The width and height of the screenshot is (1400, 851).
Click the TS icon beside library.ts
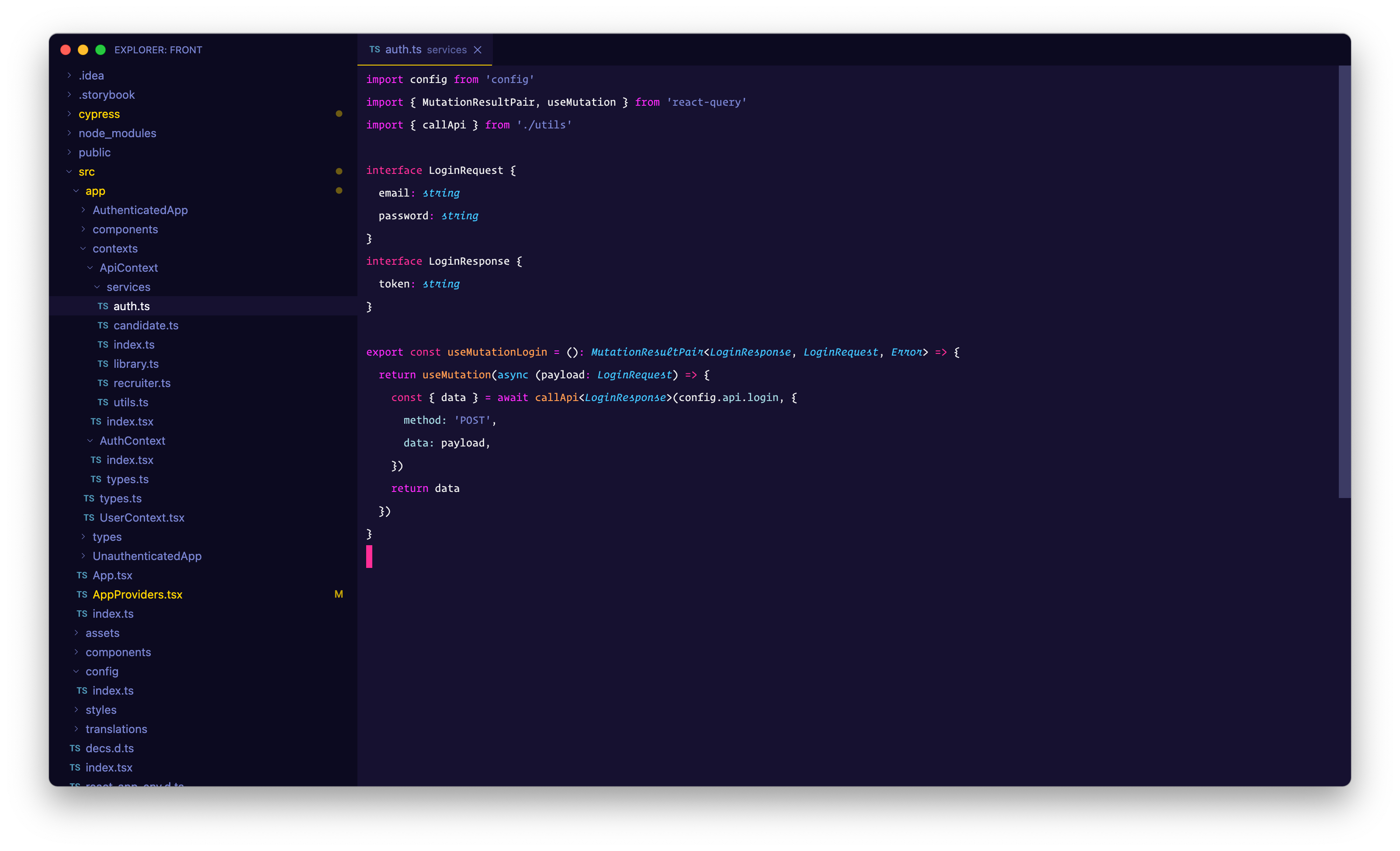click(103, 363)
